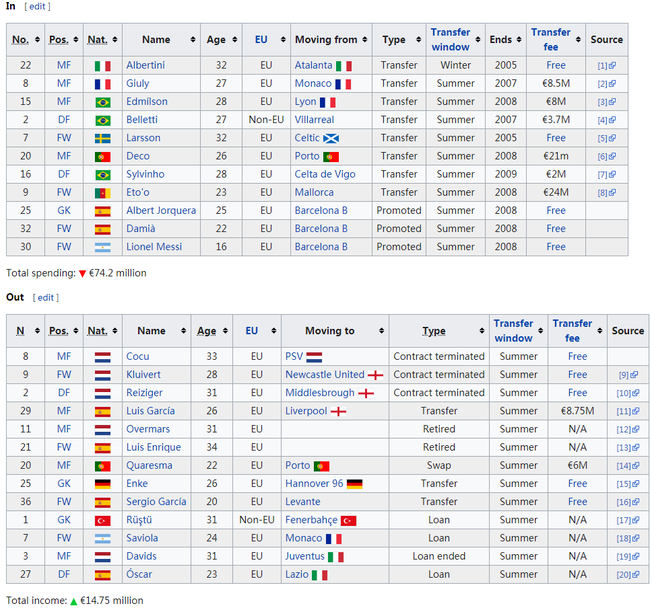Select Loan ended cell in Davids row
This screenshot has width=650, height=610.
pos(439,556)
